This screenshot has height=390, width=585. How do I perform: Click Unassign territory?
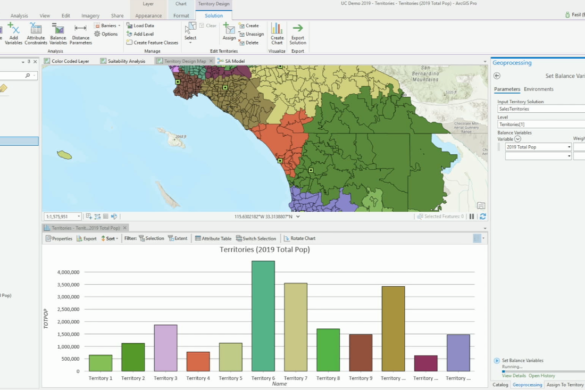coord(251,34)
